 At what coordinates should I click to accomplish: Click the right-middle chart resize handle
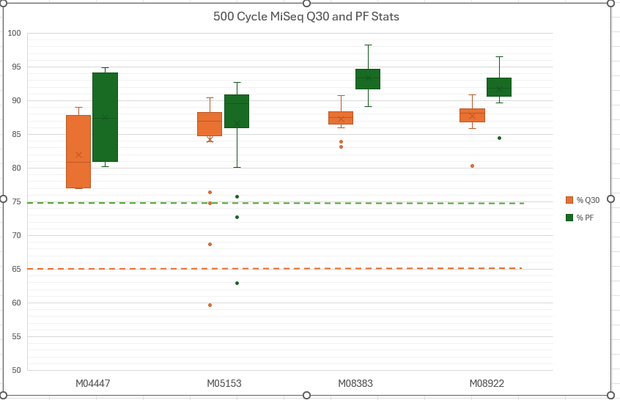(x=610, y=198)
